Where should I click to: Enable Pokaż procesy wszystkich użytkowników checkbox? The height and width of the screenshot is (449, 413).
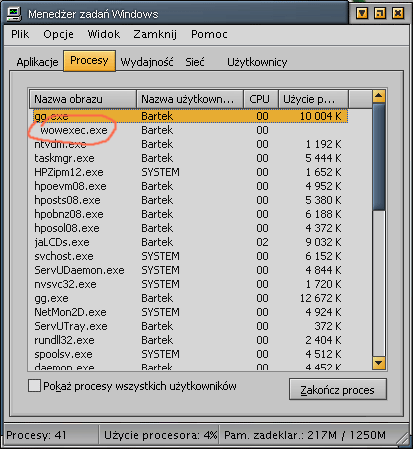coord(34,386)
